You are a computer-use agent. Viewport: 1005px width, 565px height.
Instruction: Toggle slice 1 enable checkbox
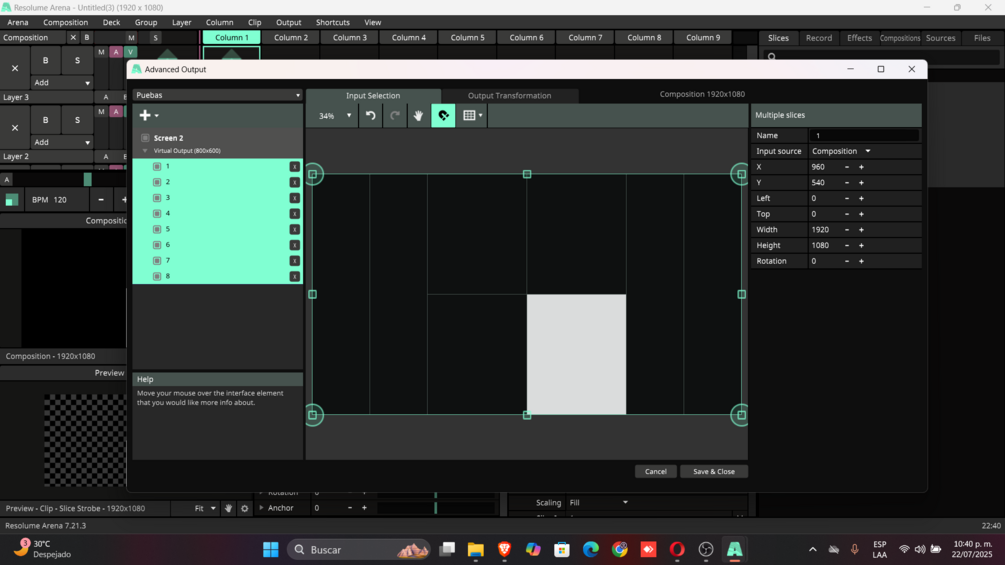(157, 167)
